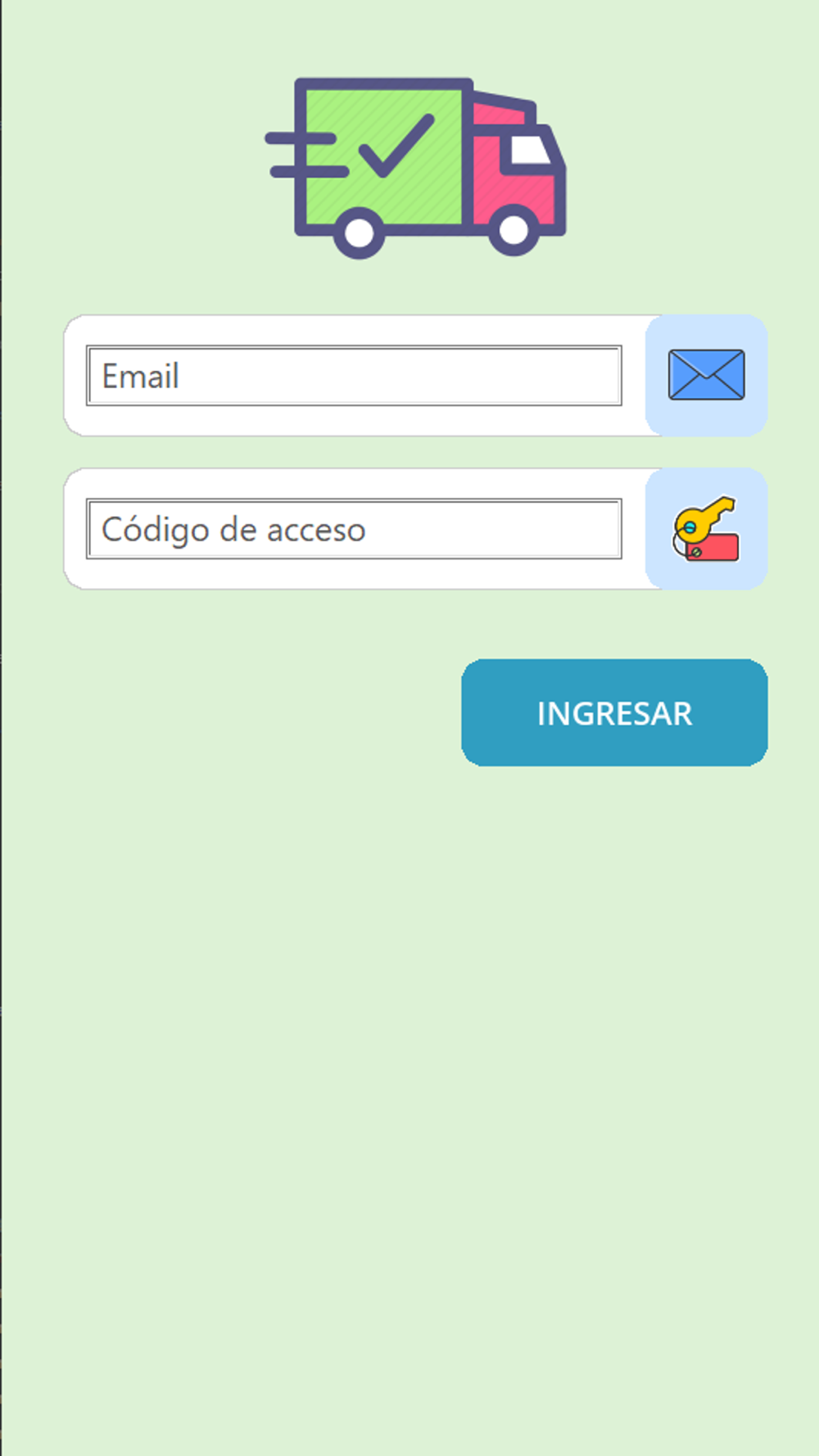Click the truck's front wheel under the pink cab
The height and width of the screenshot is (1456, 819).
[514, 230]
